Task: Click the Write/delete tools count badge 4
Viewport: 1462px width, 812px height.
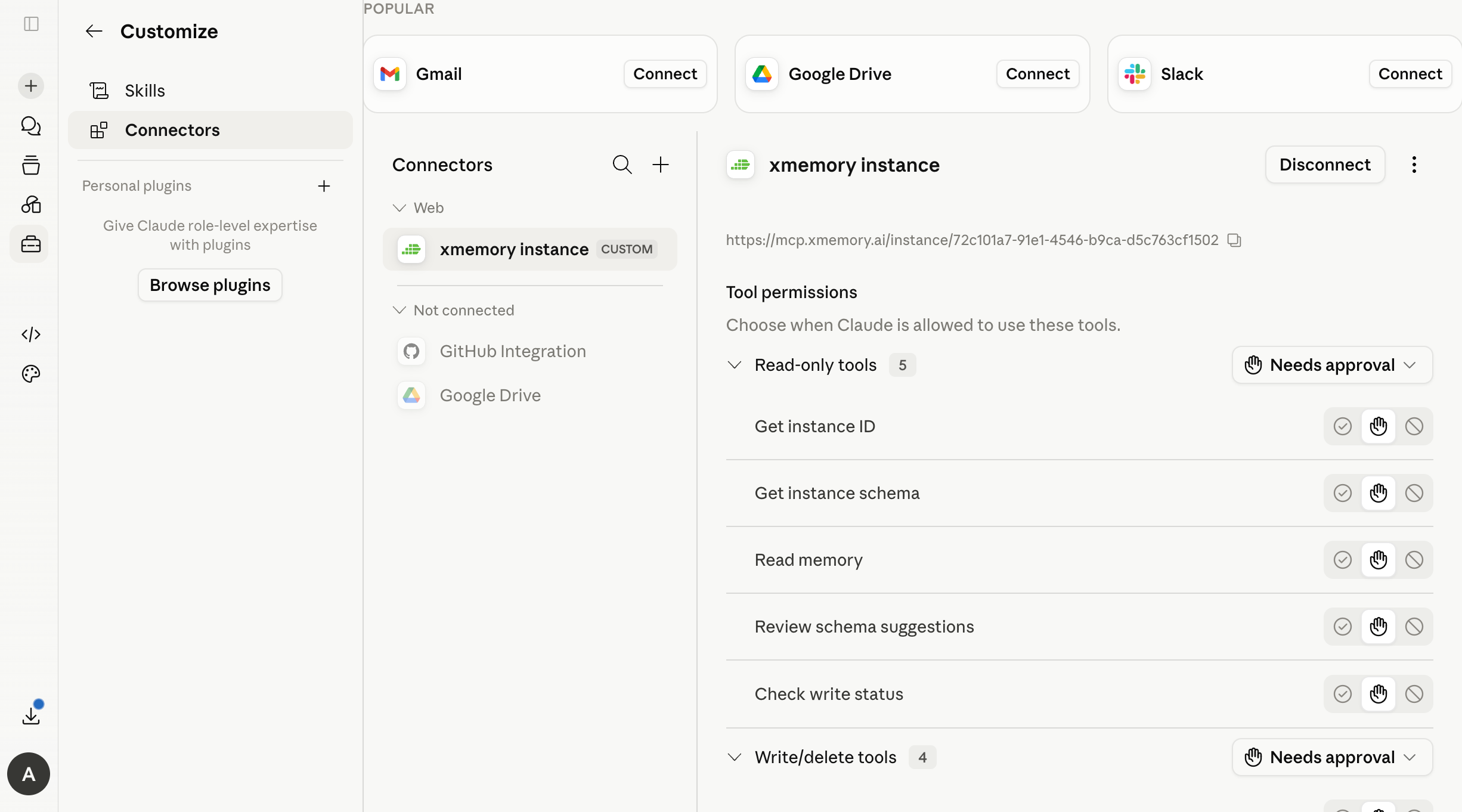Action: click(922, 757)
